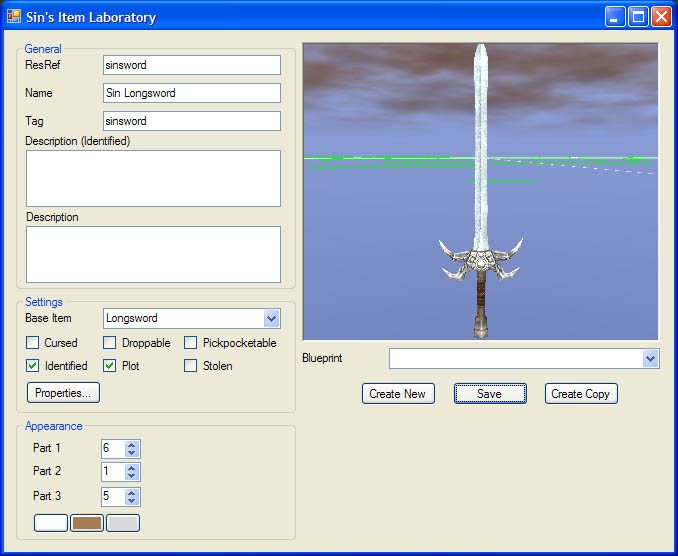Click into the ResRef text field
This screenshot has height=556, width=678.
(191, 65)
